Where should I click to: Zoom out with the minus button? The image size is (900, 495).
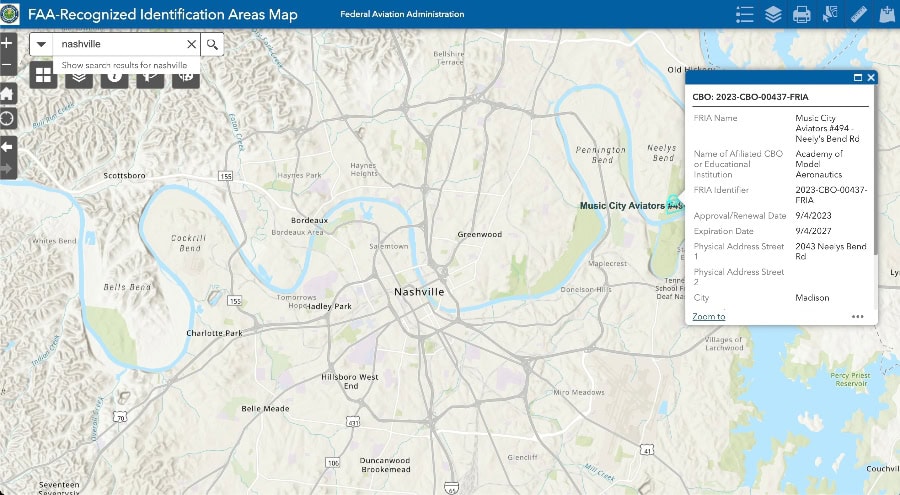click(7, 66)
